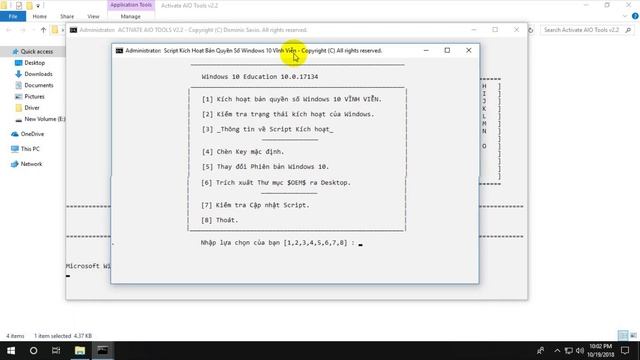The image size is (640, 360).
Task: Select Network in navigation pane
Action: point(27,164)
